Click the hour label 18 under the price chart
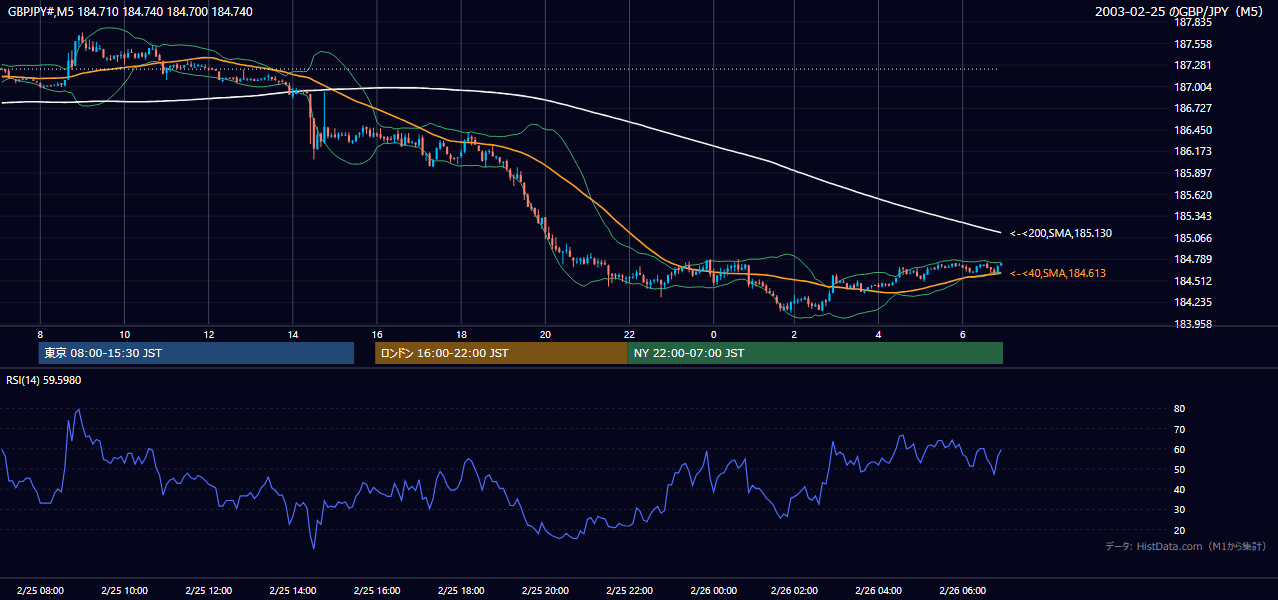Viewport: 1278px width, 600px height. [461, 334]
